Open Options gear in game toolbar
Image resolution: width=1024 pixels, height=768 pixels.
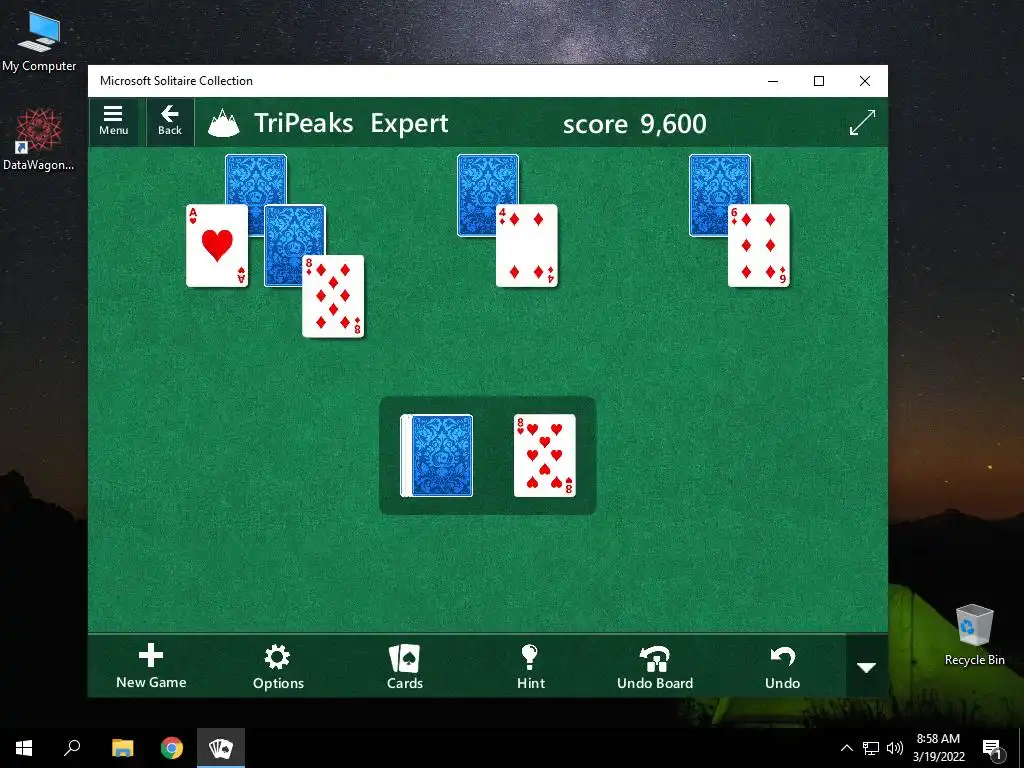tap(278, 666)
